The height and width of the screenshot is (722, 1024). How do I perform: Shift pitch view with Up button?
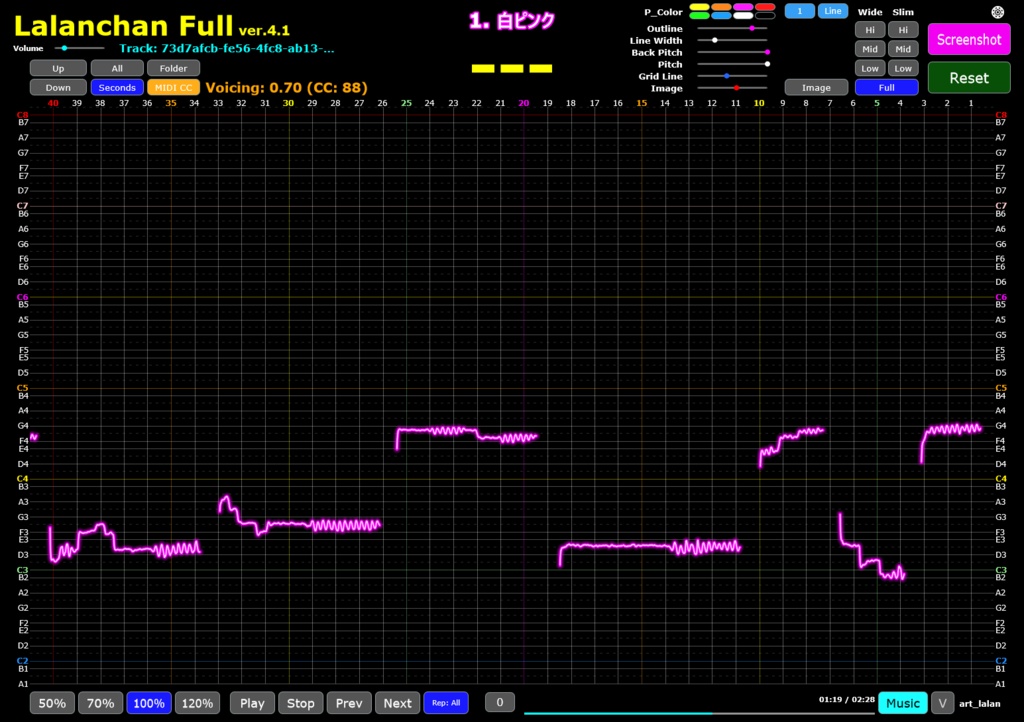[58, 69]
